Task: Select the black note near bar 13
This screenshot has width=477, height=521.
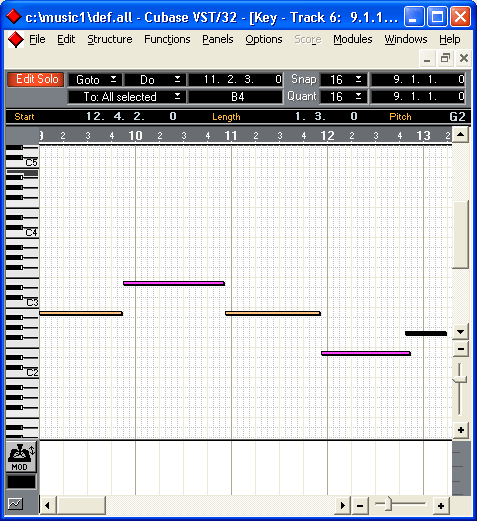Action: pyautogui.click(x=426, y=333)
